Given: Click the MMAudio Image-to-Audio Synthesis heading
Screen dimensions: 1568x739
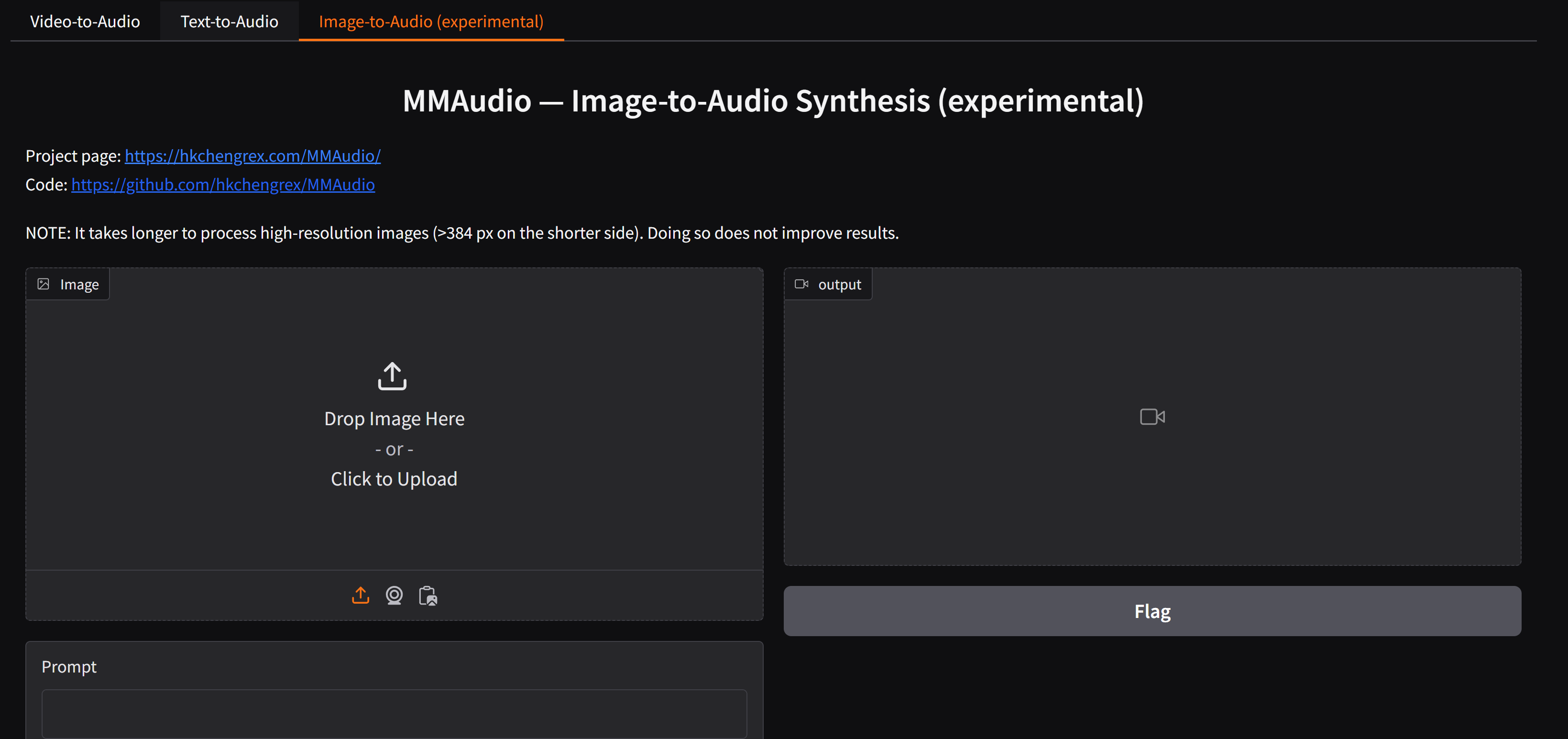Looking at the screenshot, I should [773, 100].
